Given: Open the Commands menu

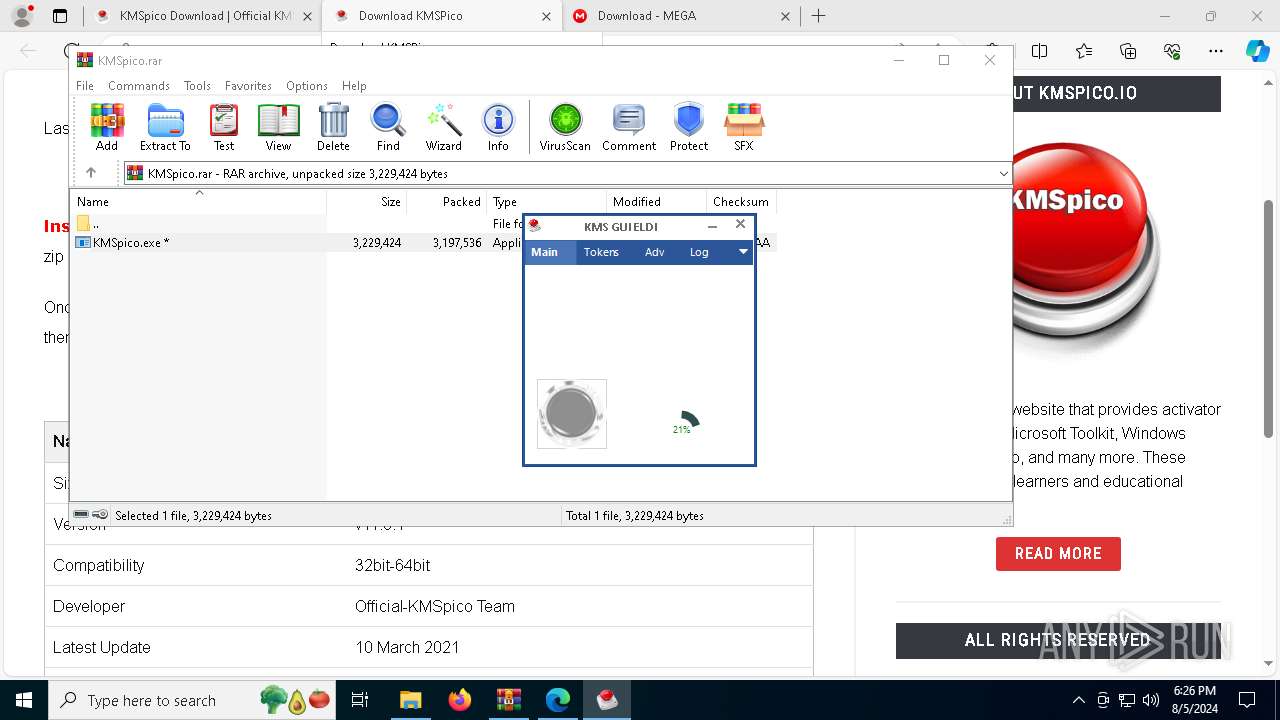Looking at the screenshot, I should [x=139, y=86].
